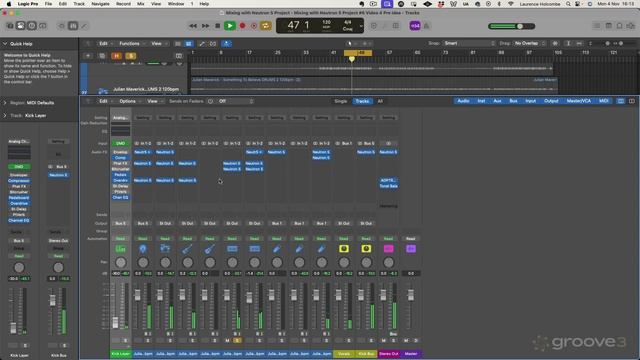
Task: Open the List Editors button at top right
Action: [597, 26]
